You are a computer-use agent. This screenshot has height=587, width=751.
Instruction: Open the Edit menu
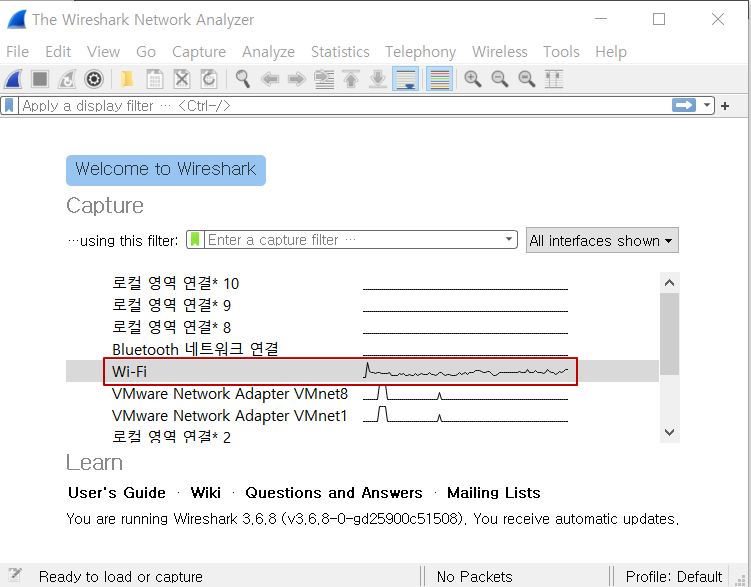point(58,52)
